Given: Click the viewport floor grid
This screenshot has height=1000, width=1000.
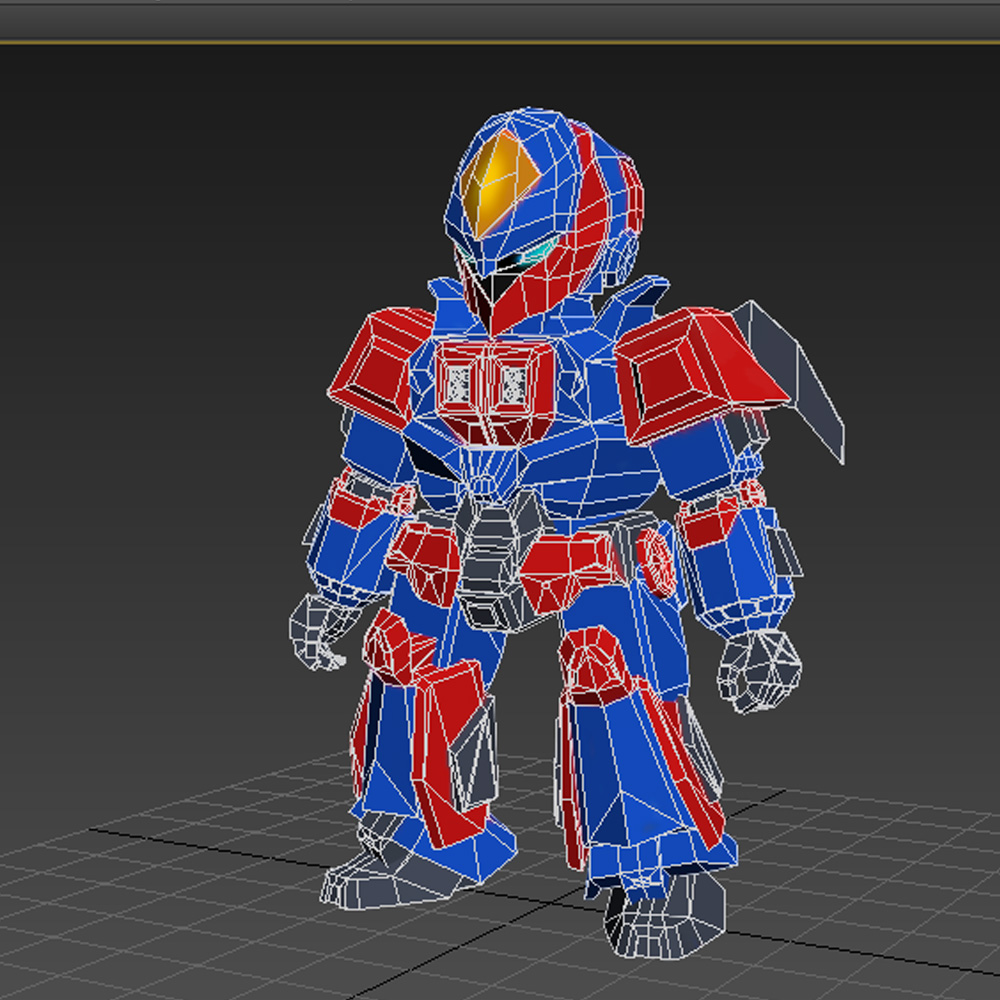Looking at the screenshot, I should [200, 900].
